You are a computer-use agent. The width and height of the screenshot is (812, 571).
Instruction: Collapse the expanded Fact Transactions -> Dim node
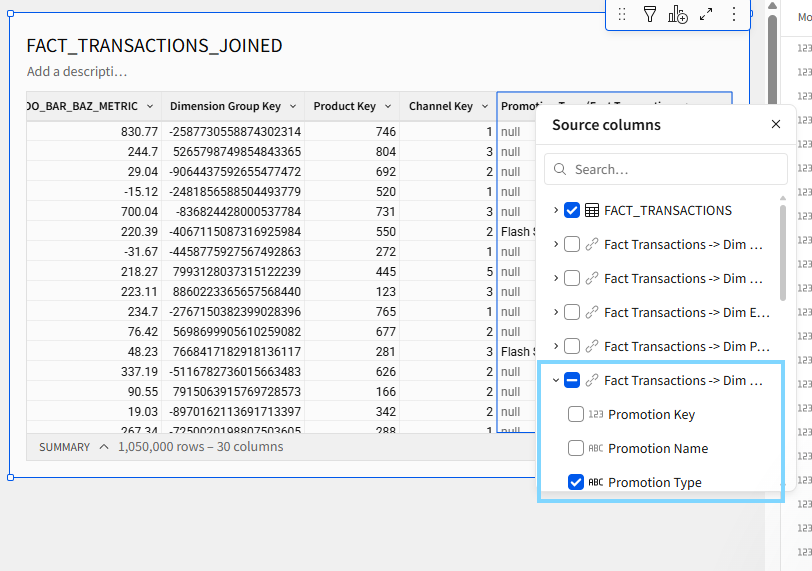556,380
